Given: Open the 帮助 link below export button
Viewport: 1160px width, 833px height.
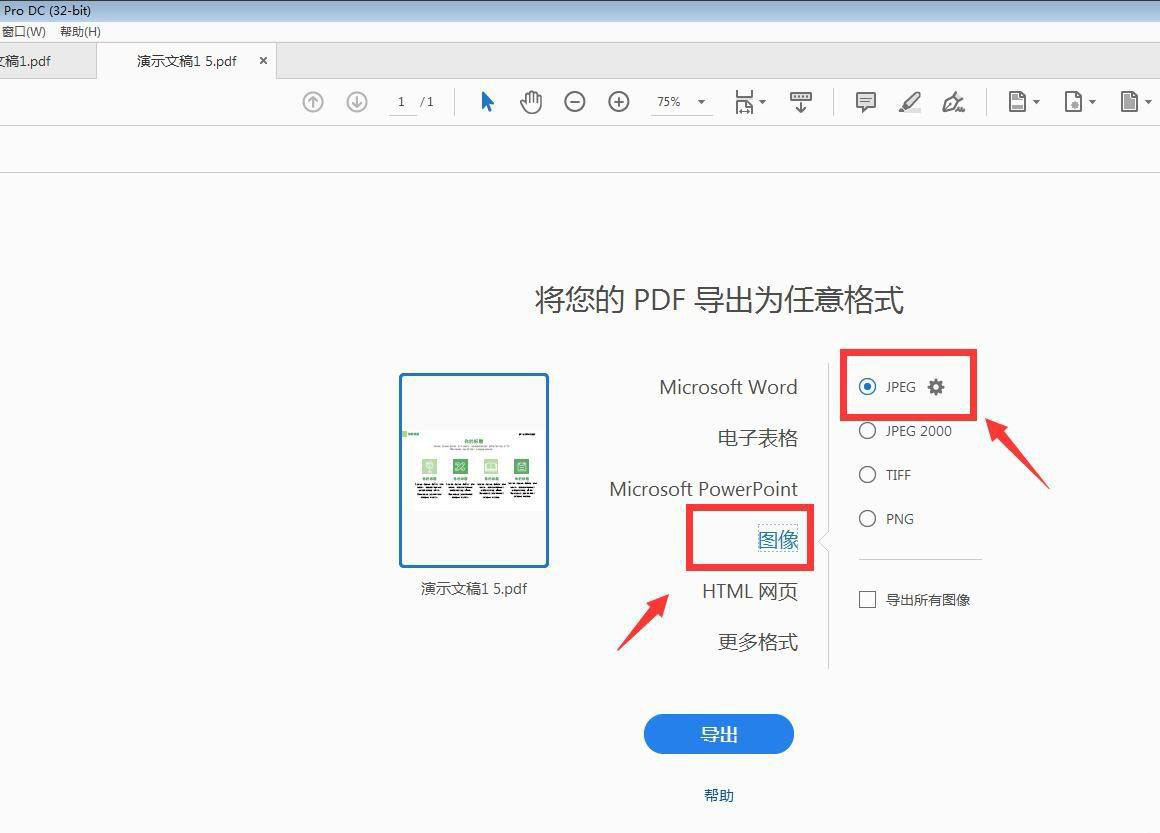Looking at the screenshot, I should pos(718,796).
